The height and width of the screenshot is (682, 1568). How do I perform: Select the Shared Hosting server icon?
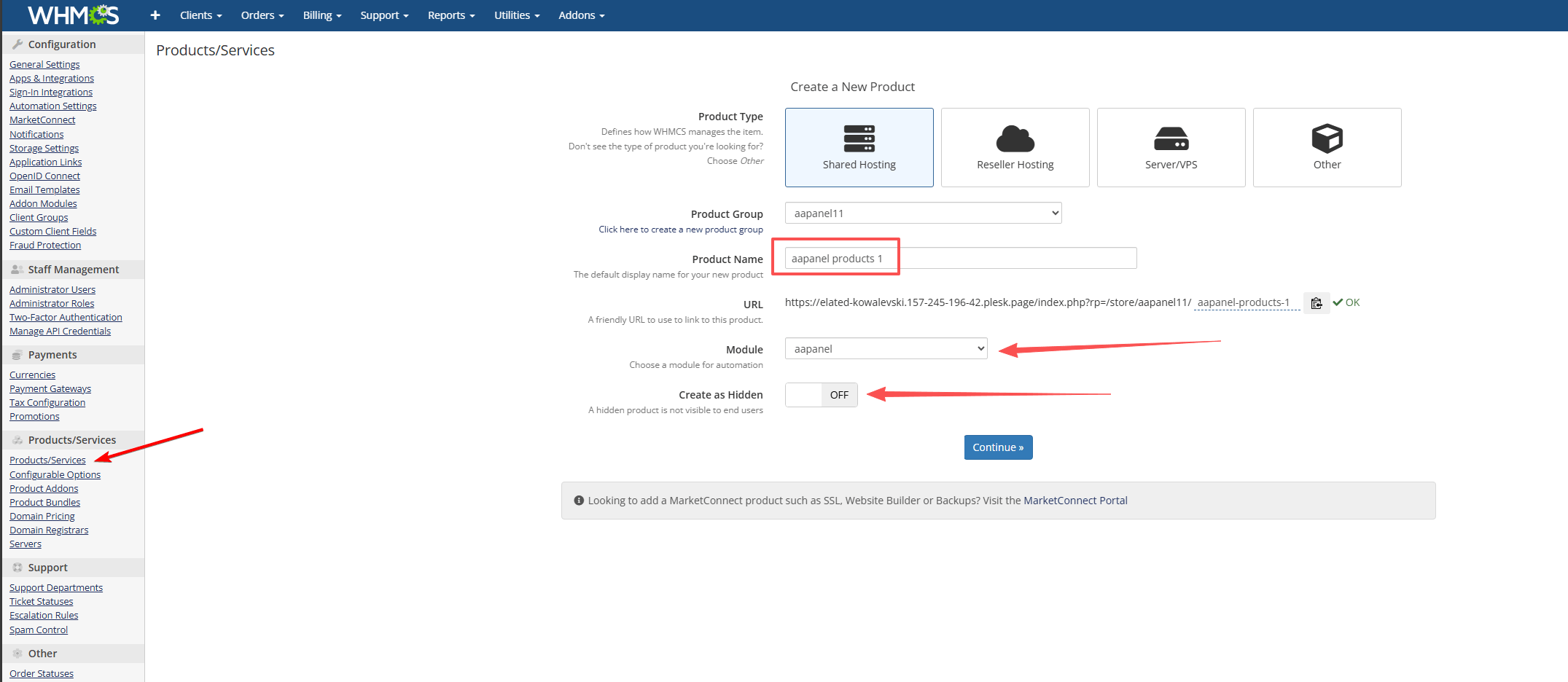click(859, 138)
